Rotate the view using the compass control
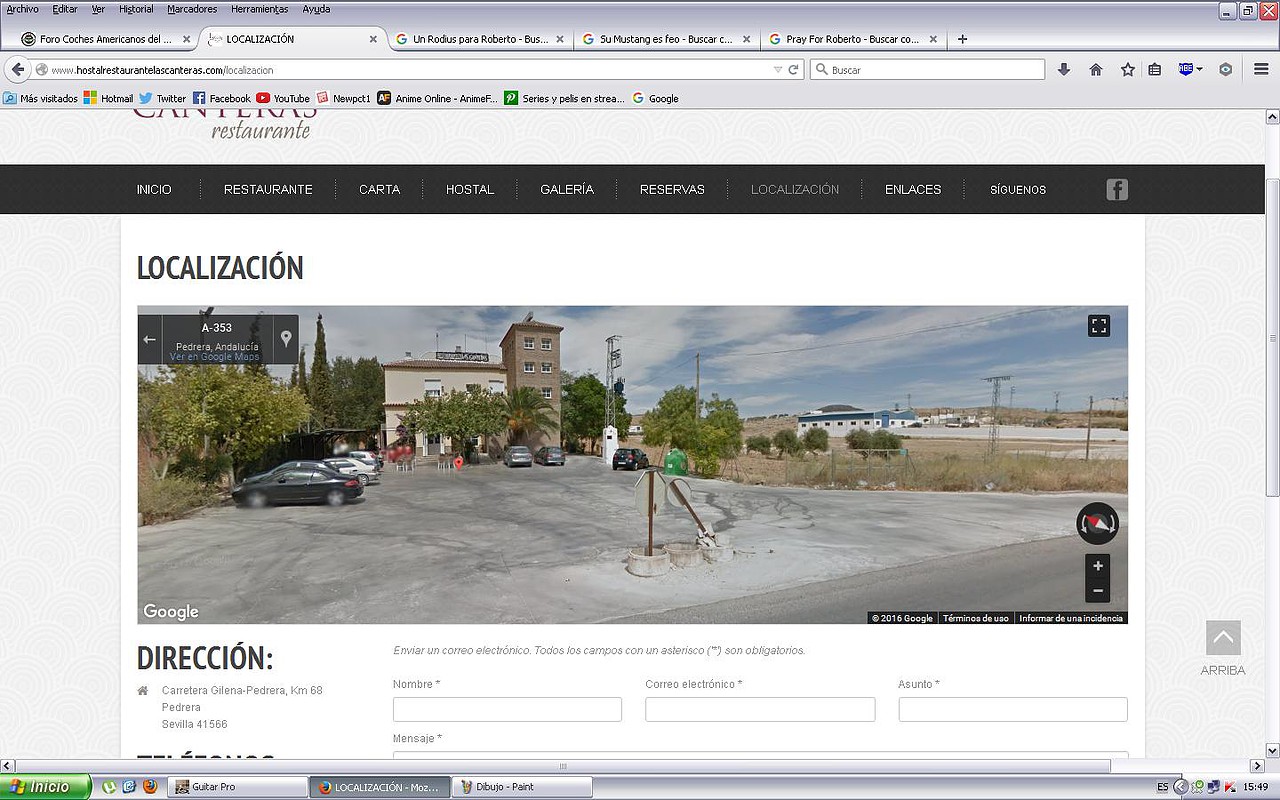This screenshot has width=1280, height=800. pyautogui.click(x=1097, y=524)
